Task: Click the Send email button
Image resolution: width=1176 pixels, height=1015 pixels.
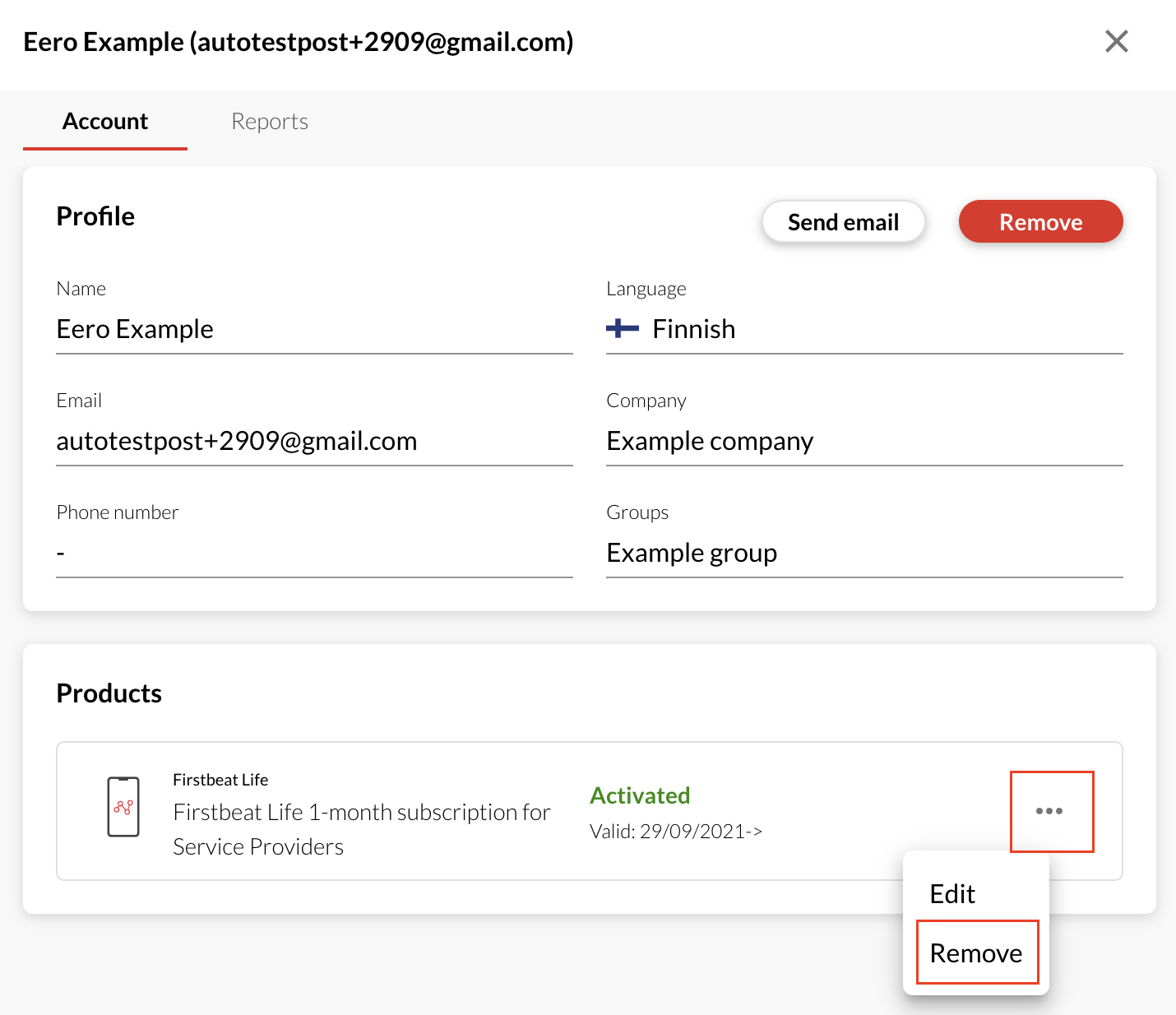Action: pyautogui.click(x=843, y=222)
